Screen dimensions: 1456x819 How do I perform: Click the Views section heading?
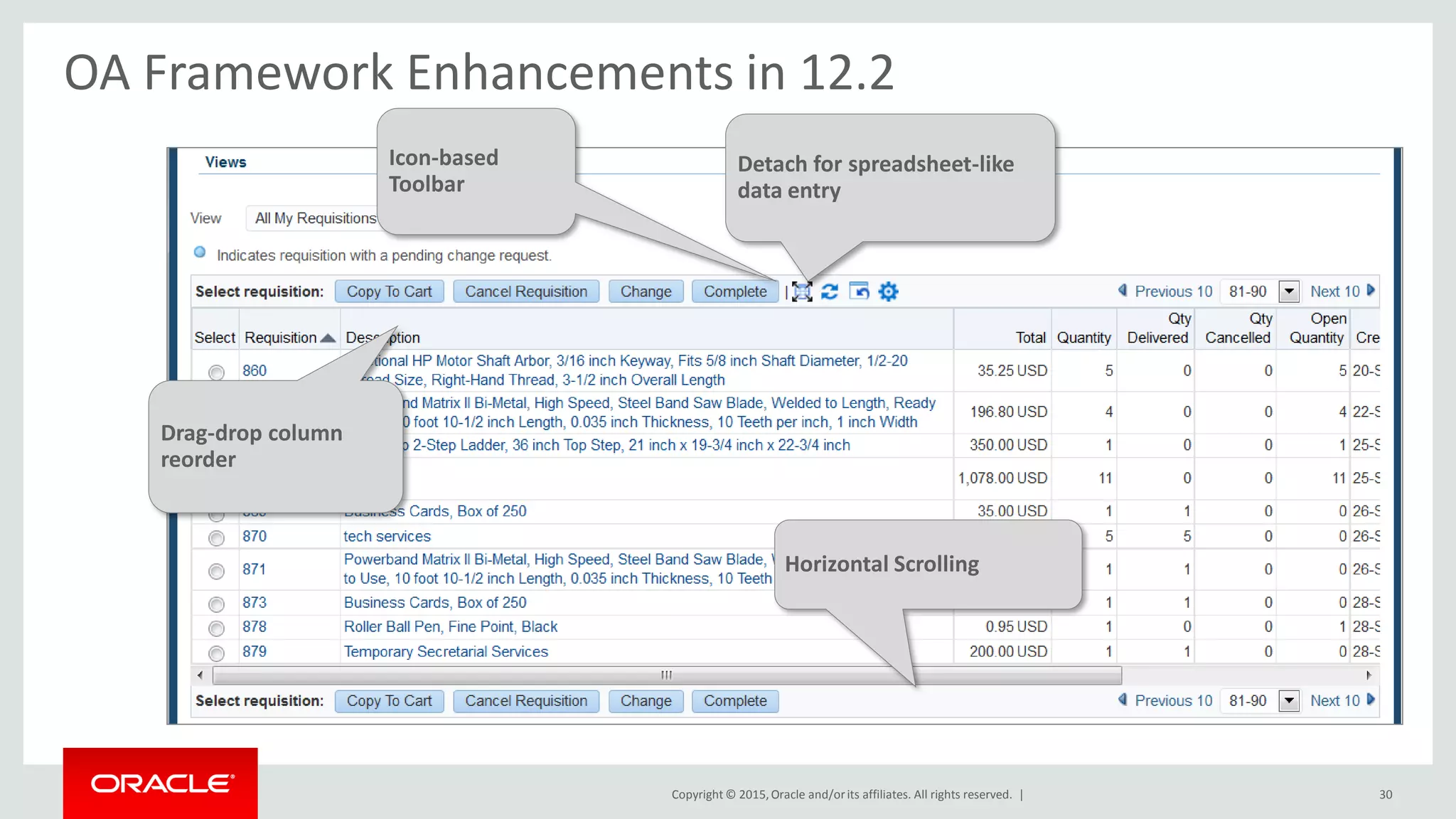coord(225,162)
